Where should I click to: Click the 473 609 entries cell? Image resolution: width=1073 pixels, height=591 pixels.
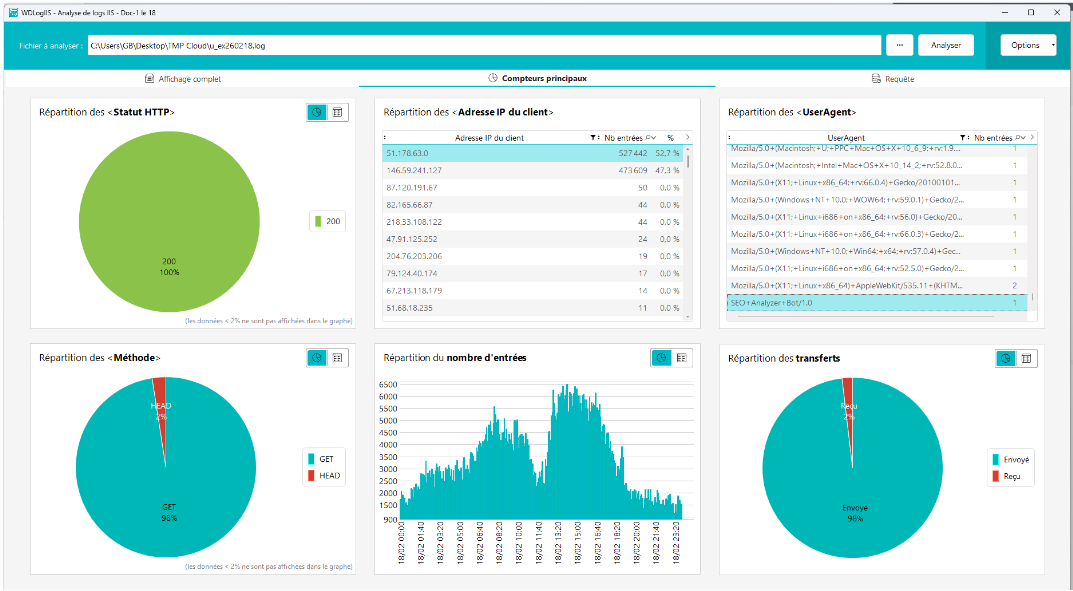click(x=632, y=170)
